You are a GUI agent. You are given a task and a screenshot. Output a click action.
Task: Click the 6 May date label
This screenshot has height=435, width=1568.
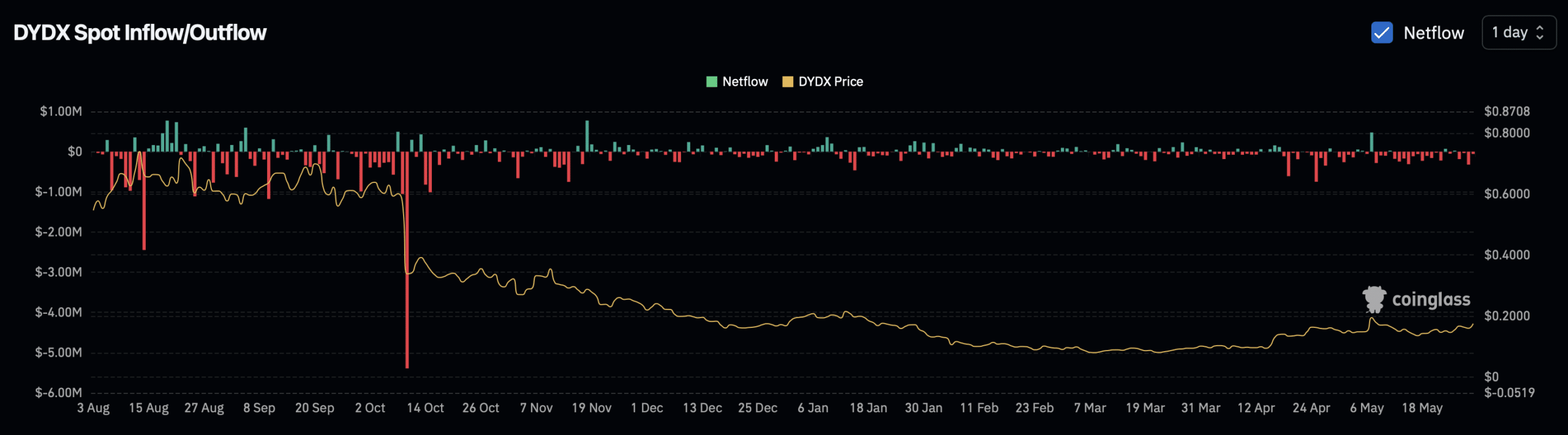pos(1366,408)
